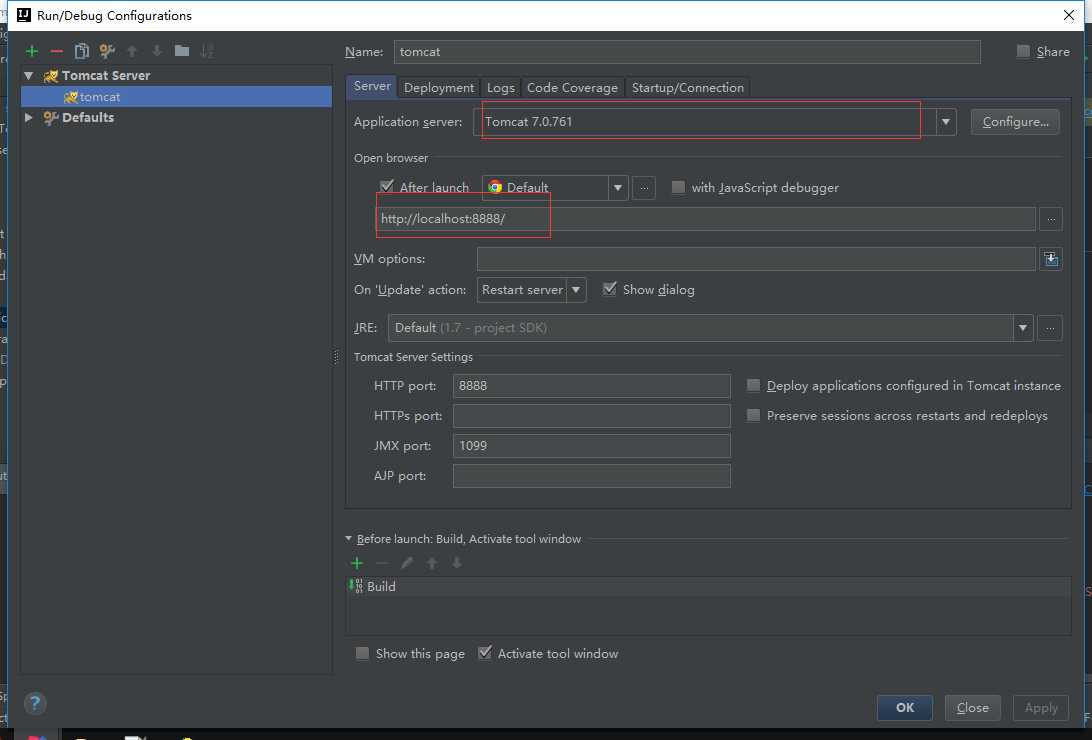Sort configurations using the sort icon
Screen dimensions: 1092x740
click(207, 51)
